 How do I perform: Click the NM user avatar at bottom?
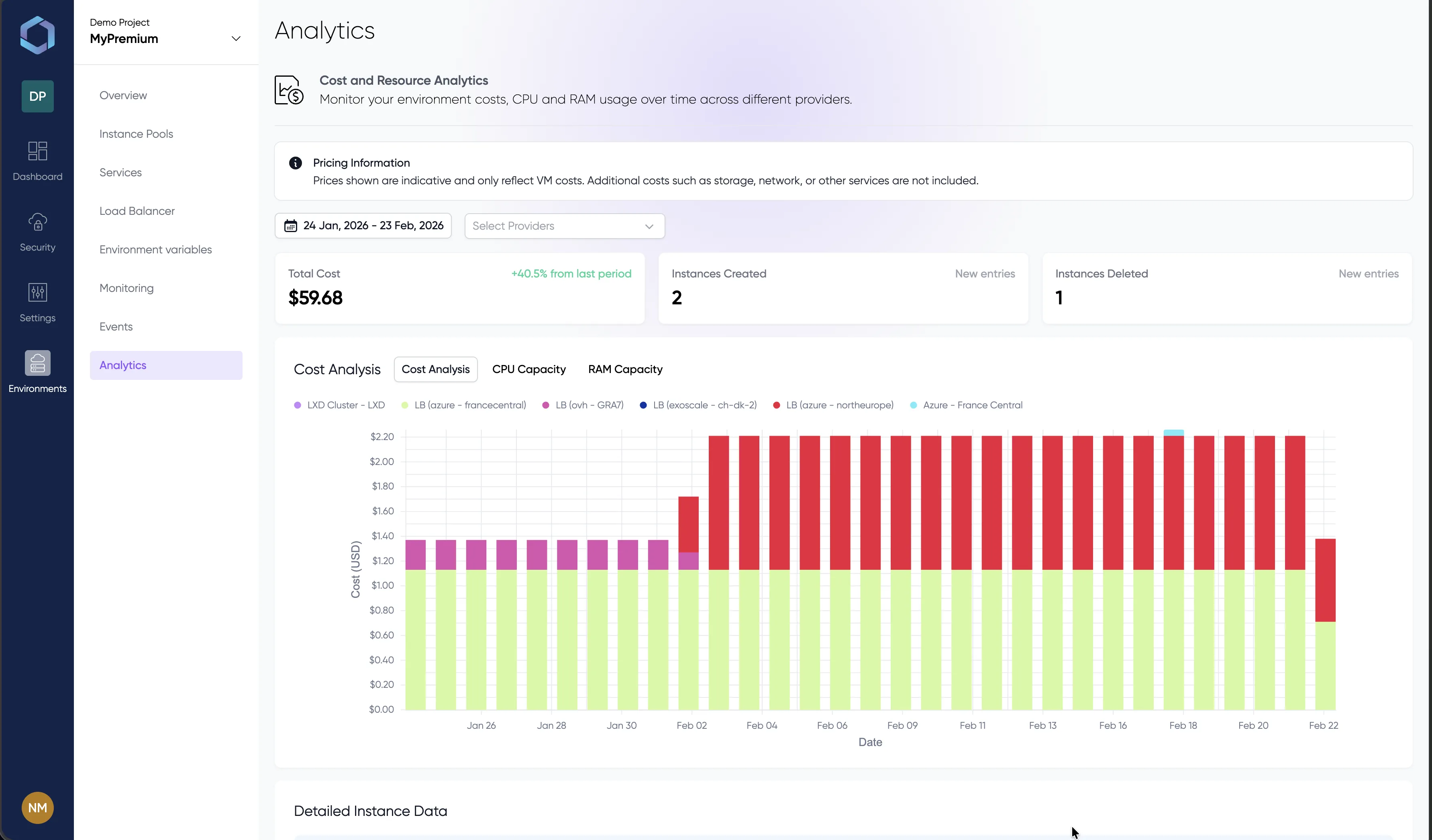tap(37, 807)
